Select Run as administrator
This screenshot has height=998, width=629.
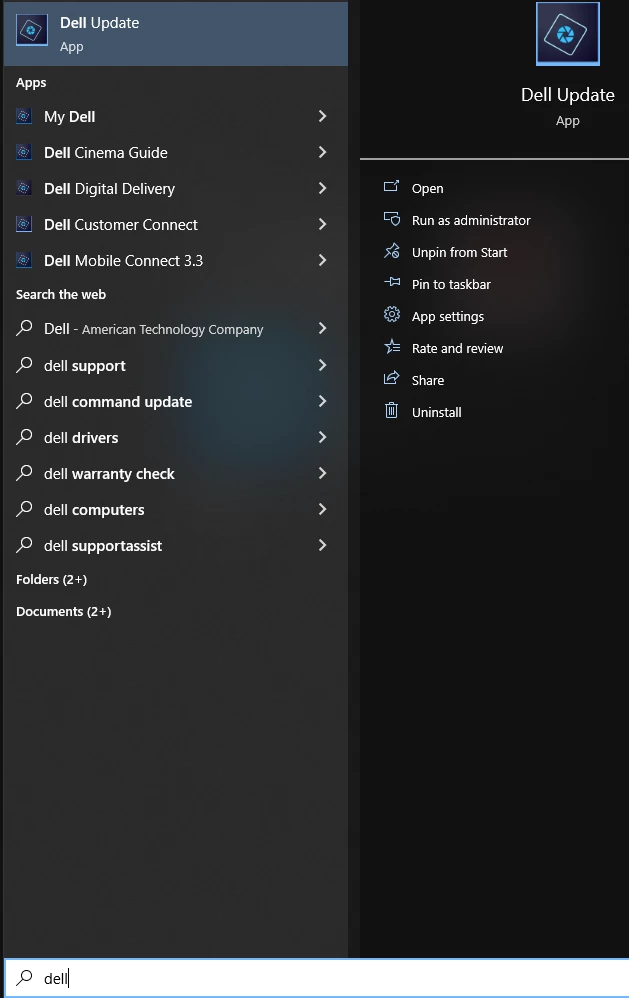click(x=471, y=220)
